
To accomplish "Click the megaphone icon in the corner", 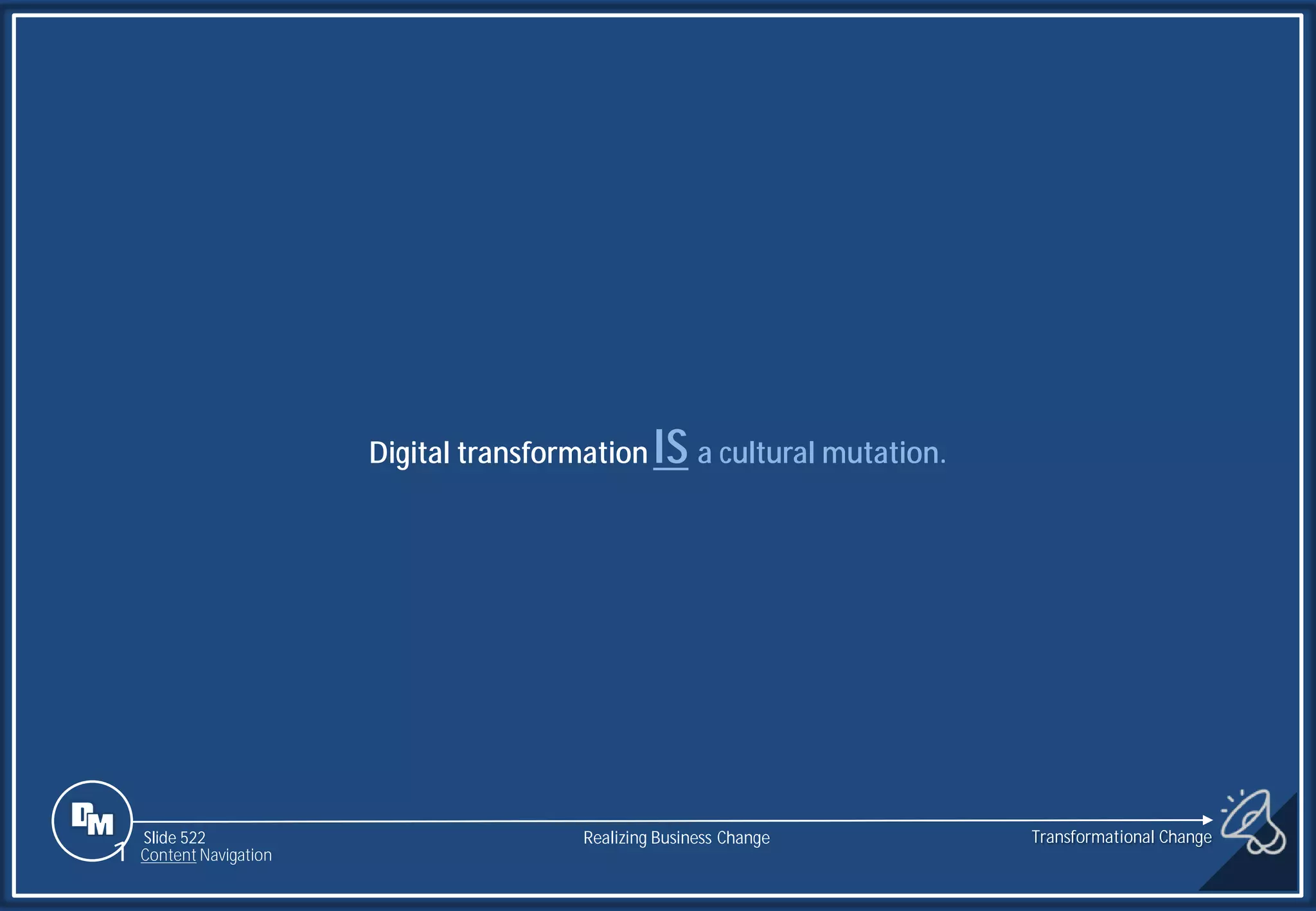I will 1253,822.
